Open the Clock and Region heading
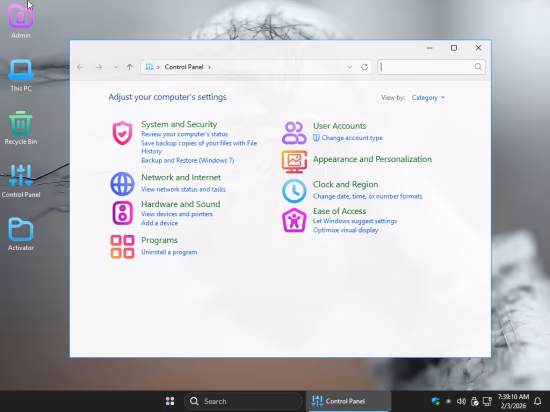 point(346,184)
